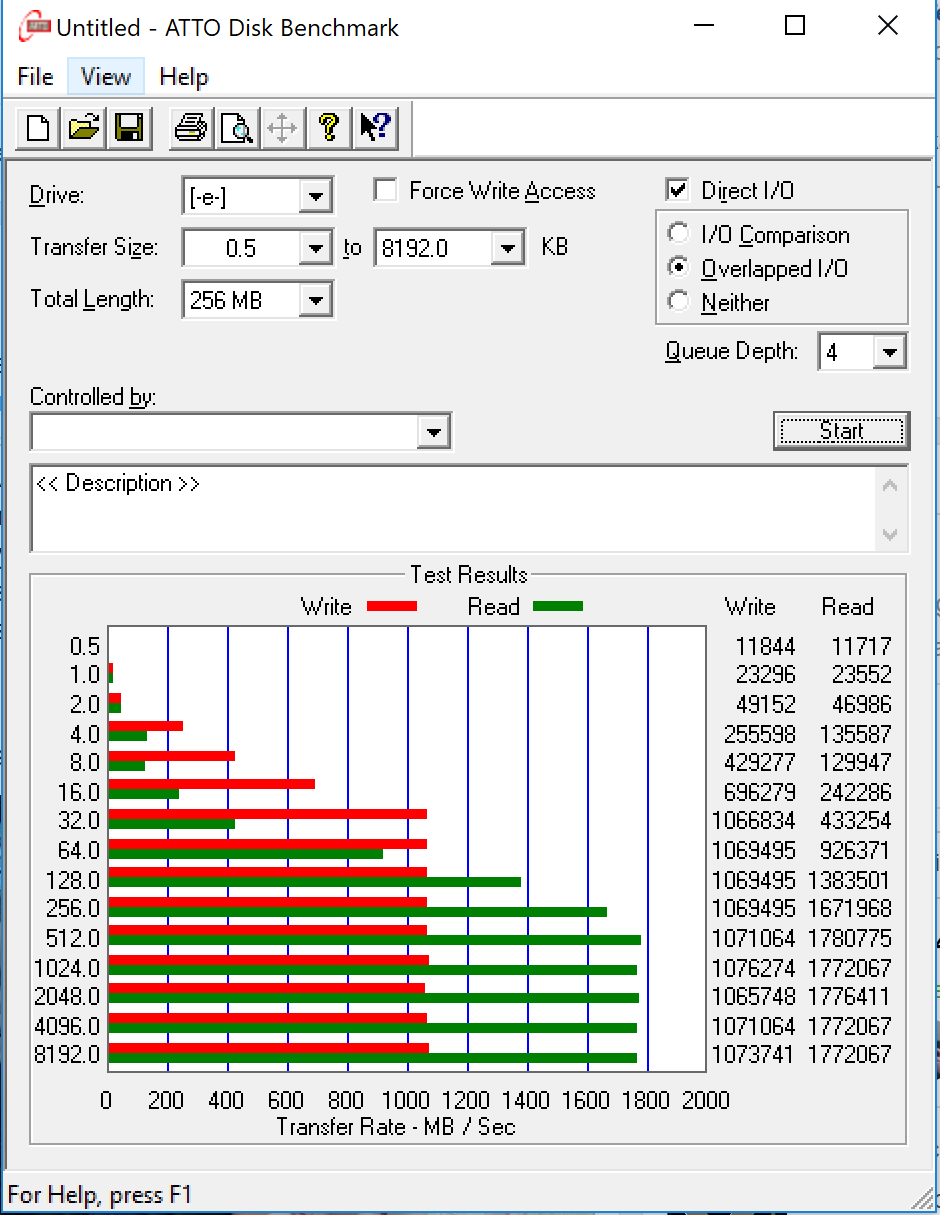The width and height of the screenshot is (940, 1215).
Task: Choose the Neither radio option
Action: point(679,302)
